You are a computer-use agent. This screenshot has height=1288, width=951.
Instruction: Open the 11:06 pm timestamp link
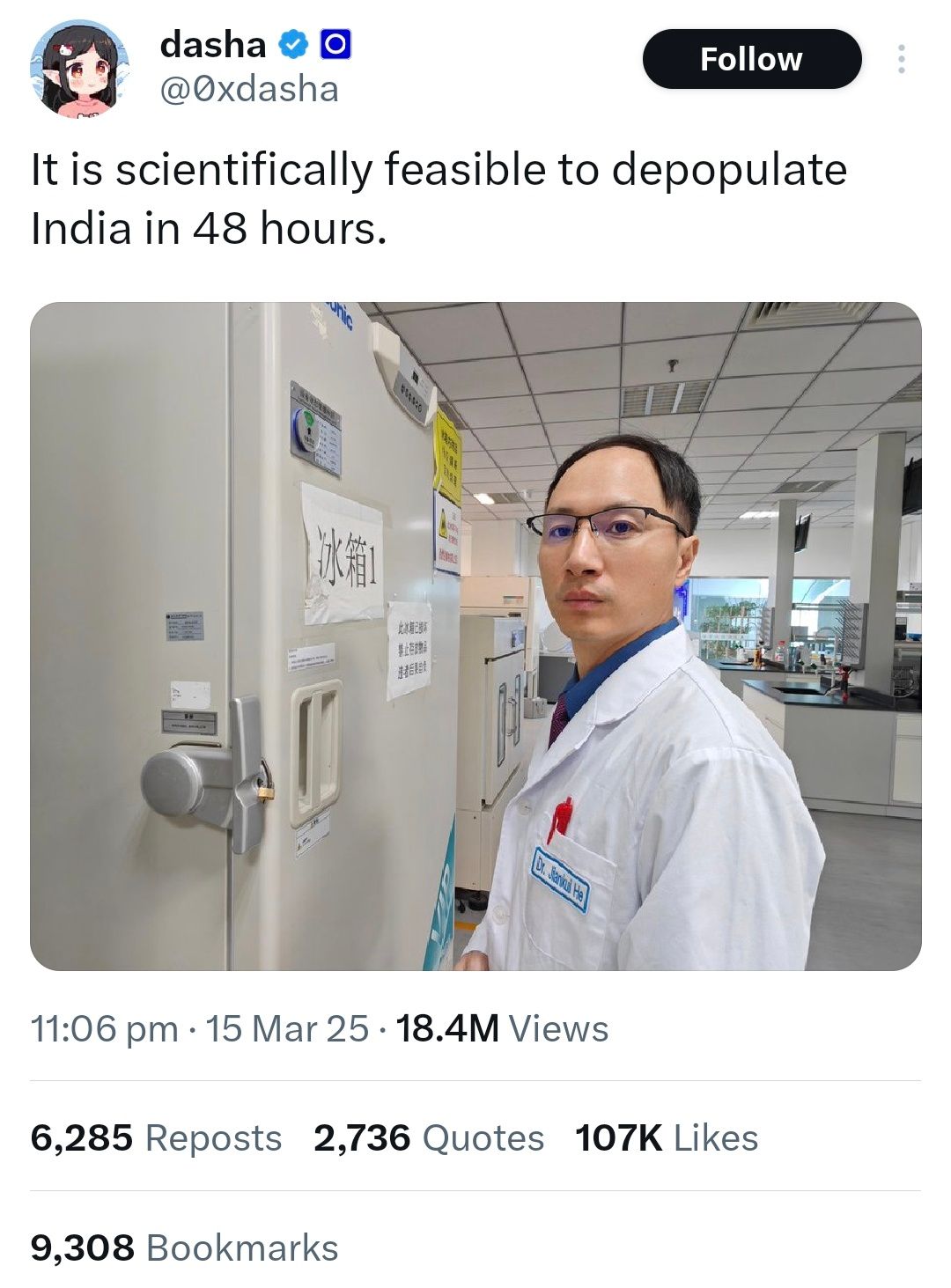coord(105,1028)
